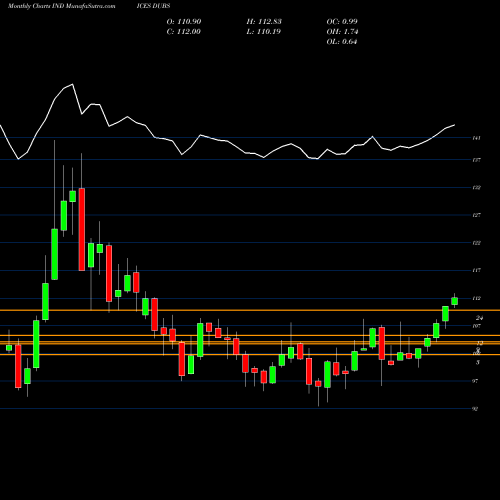
Task: Click the 92 price axis label
Action: [x=475, y=409]
